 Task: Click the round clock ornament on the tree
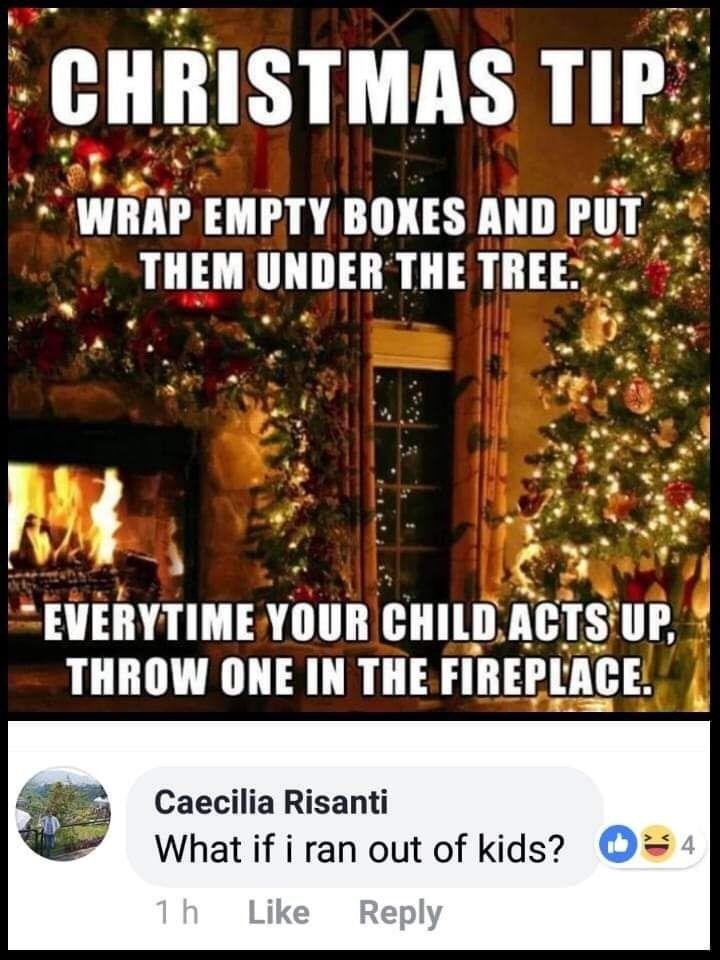click(639, 394)
